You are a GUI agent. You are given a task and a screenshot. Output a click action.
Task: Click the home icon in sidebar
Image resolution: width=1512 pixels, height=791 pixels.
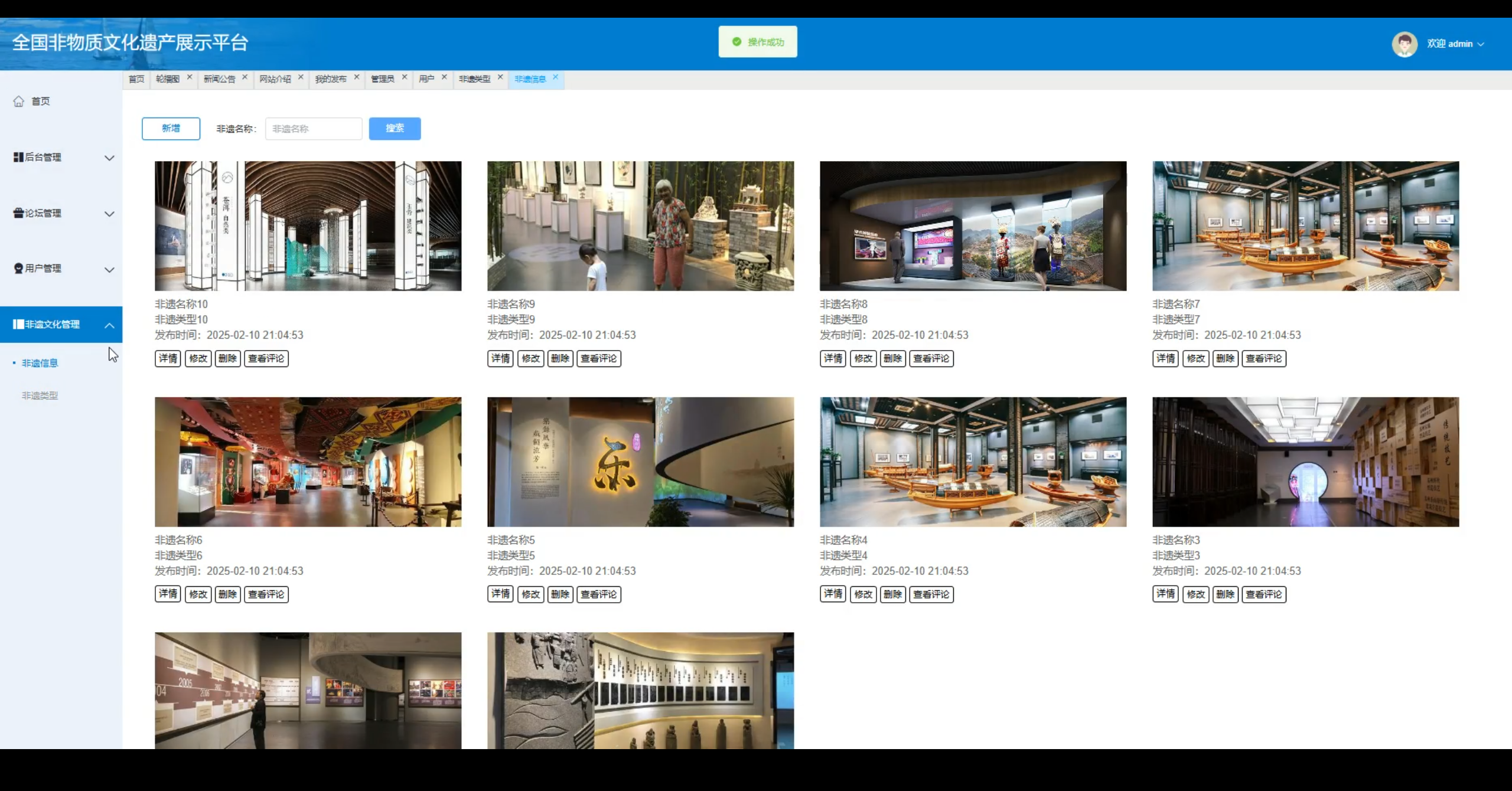click(x=19, y=102)
